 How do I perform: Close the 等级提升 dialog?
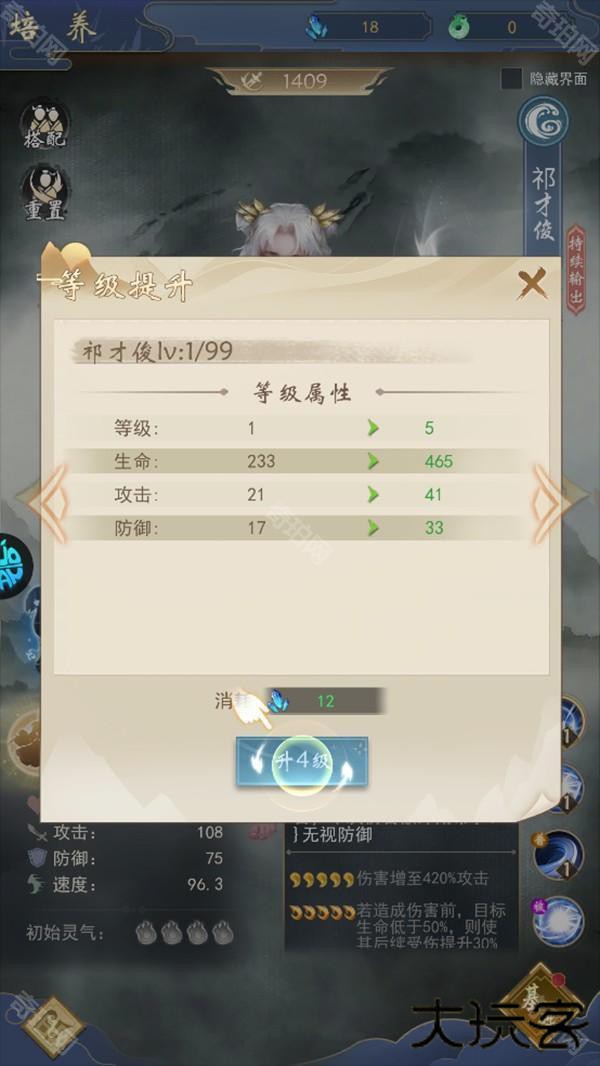pos(532,283)
